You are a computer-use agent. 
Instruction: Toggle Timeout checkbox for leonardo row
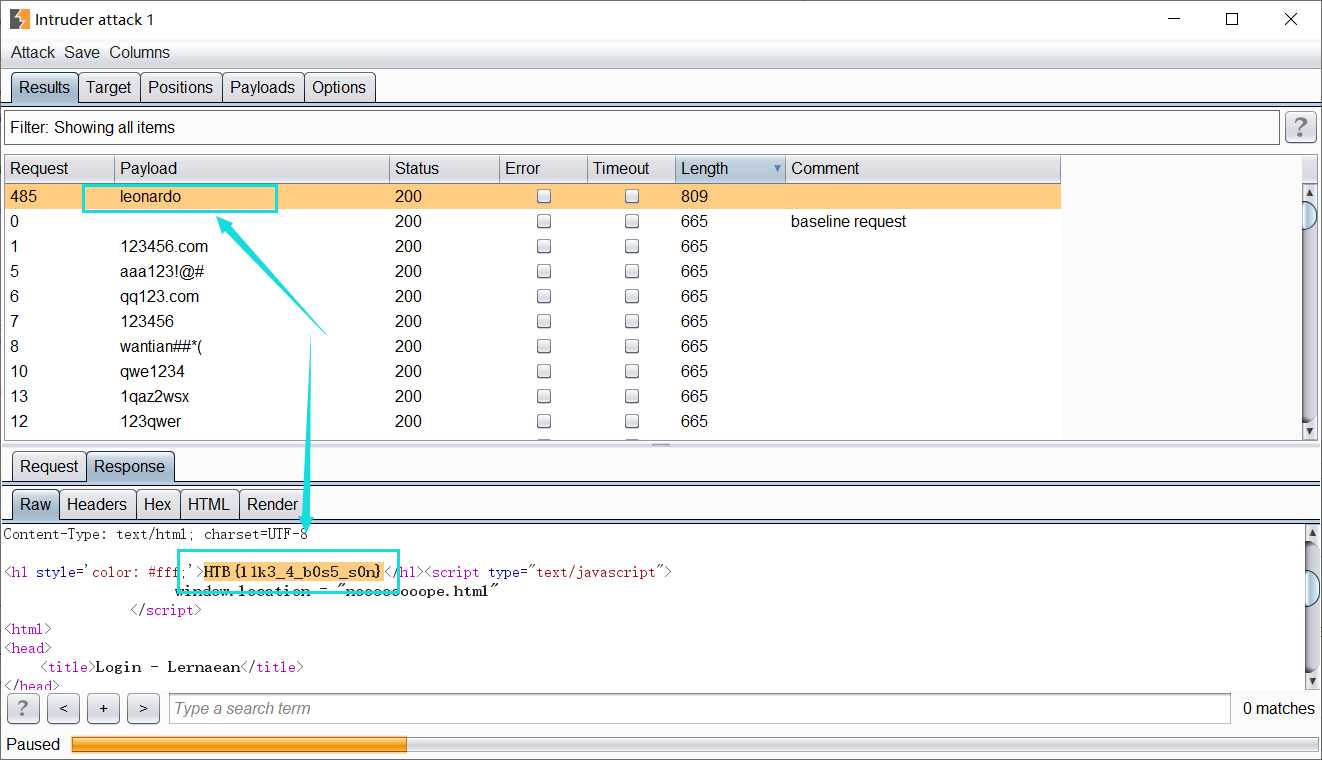click(x=632, y=196)
